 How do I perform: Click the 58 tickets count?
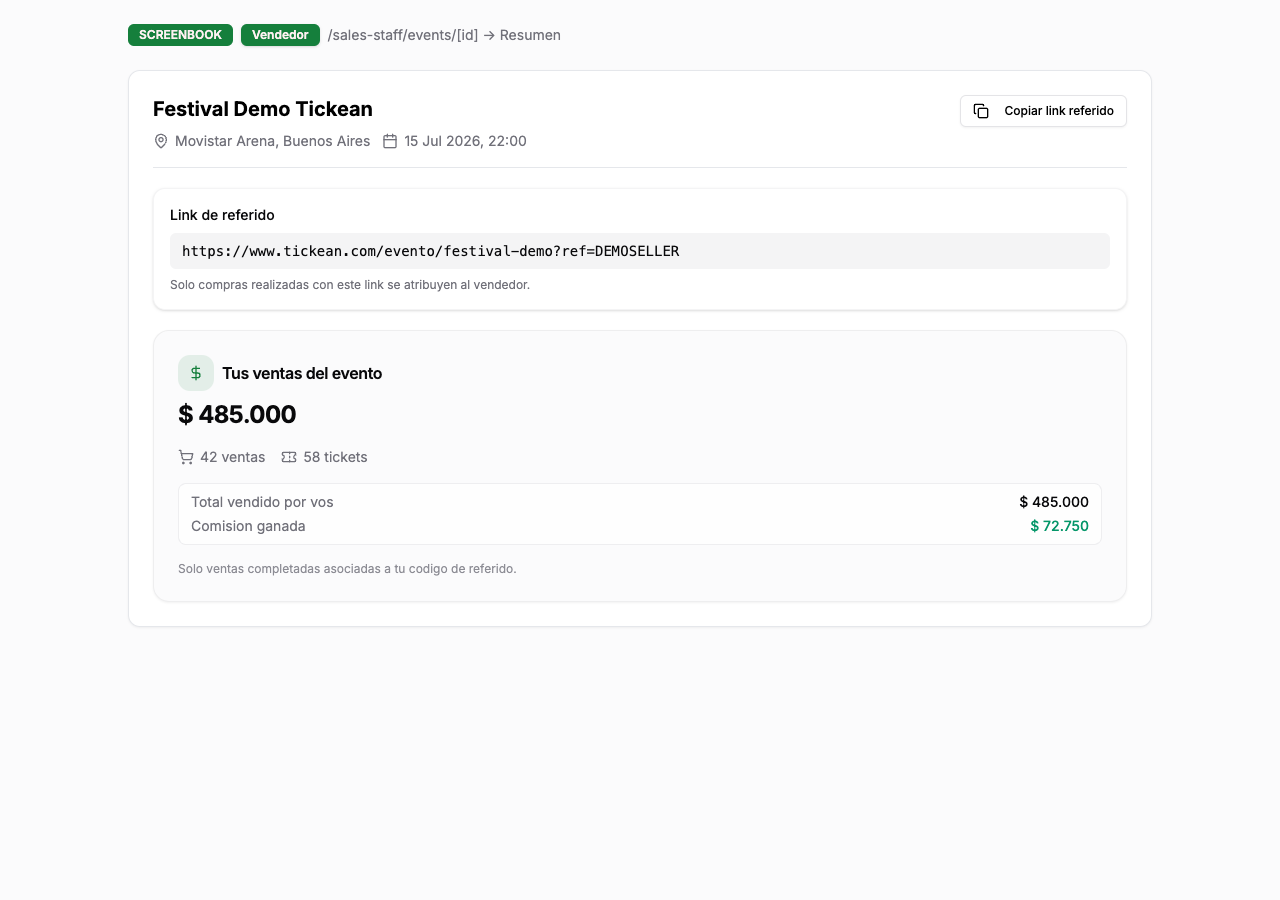click(336, 457)
